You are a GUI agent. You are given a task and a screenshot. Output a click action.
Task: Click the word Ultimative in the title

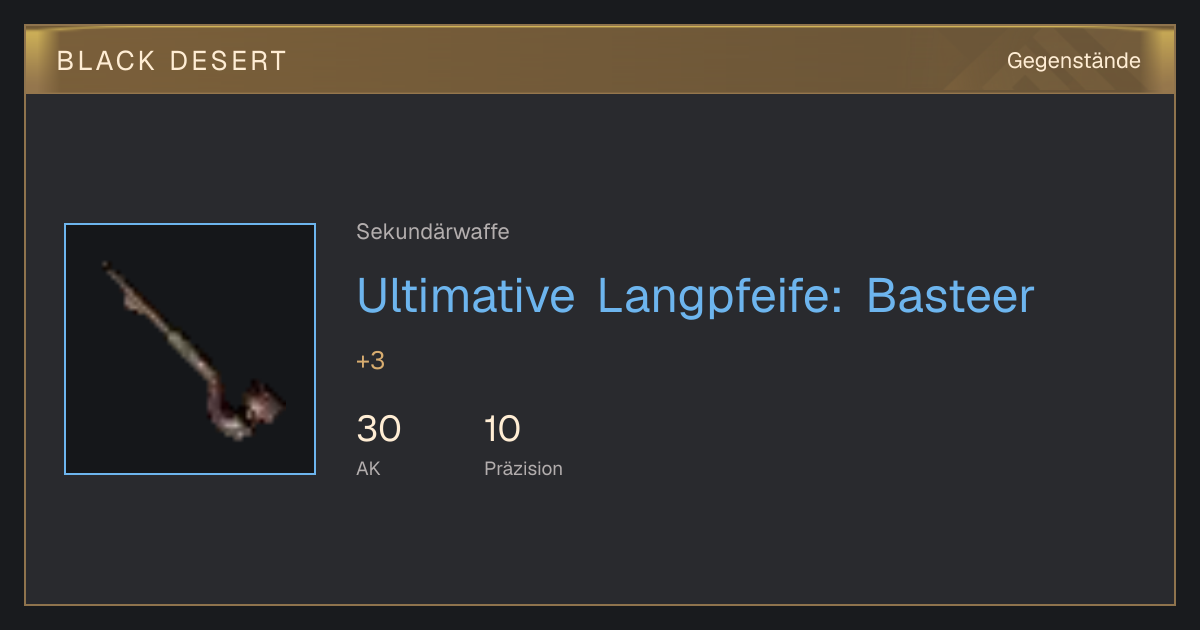click(x=466, y=296)
